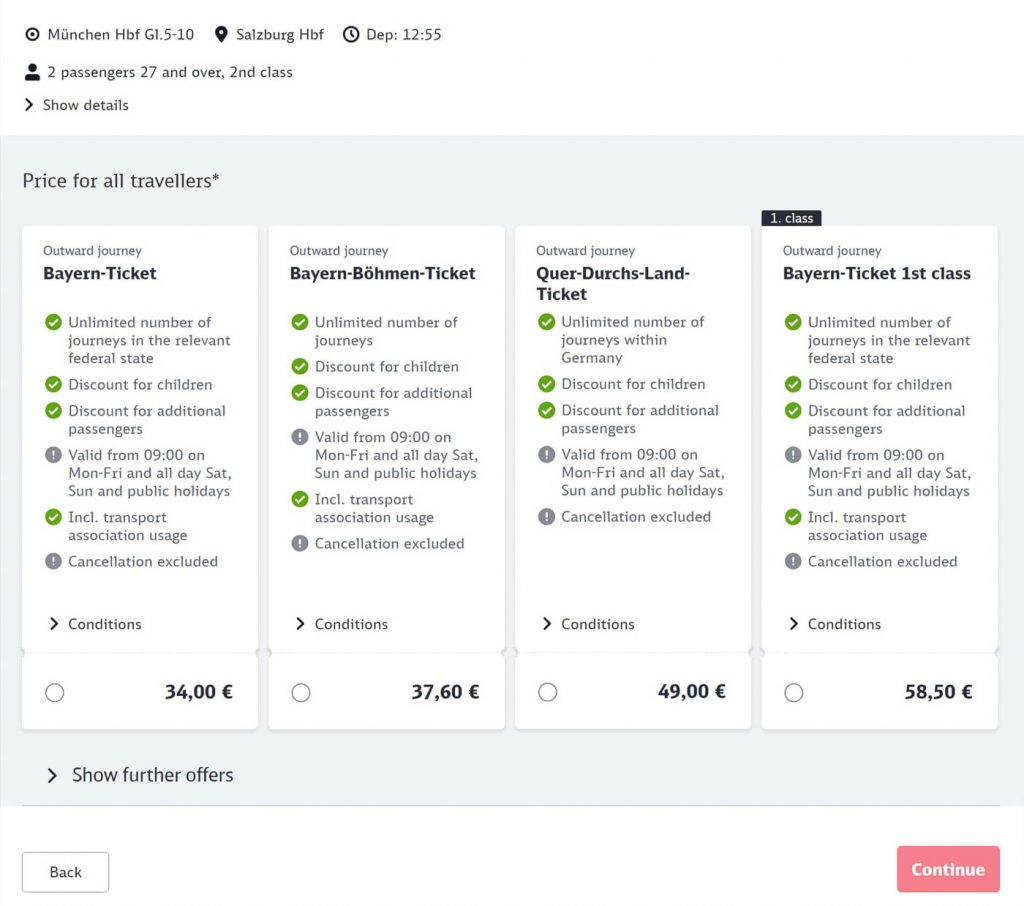This screenshot has width=1024, height=906.
Task: Expand Show details
Action: (x=76, y=105)
